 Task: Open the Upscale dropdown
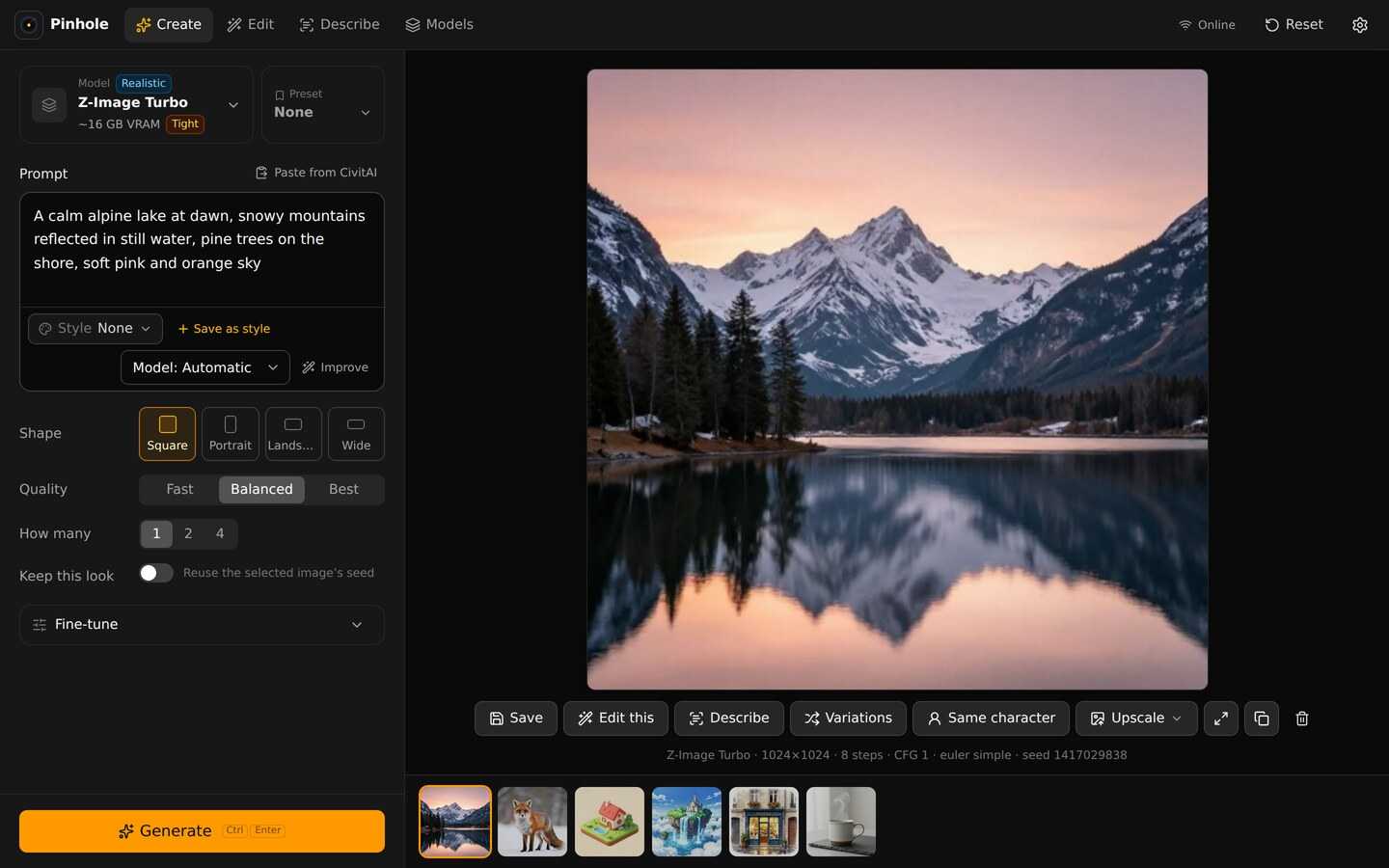click(1136, 719)
